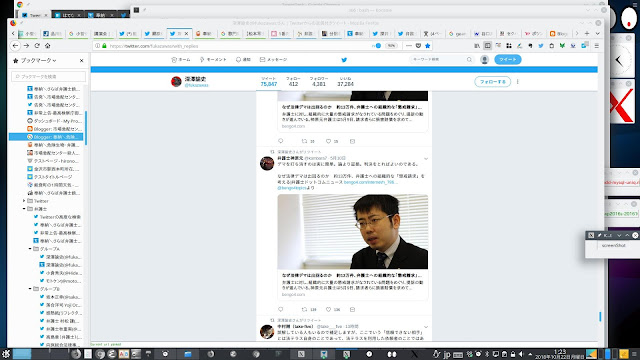640x360 pixels.
Task: Collapse the グループA bookmarks folder
Action: [30, 249]
